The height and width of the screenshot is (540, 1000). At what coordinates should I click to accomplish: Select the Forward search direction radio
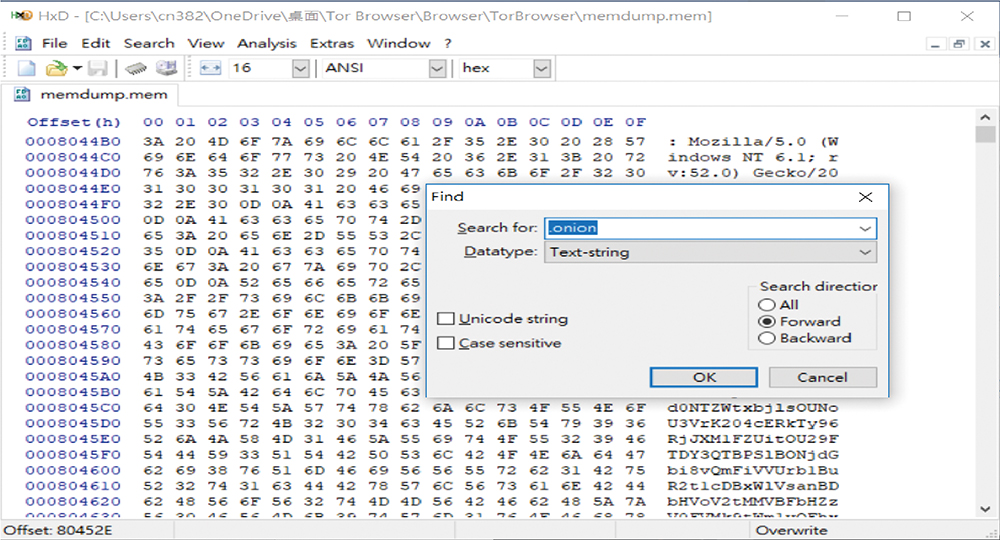[x=767, y=321]
